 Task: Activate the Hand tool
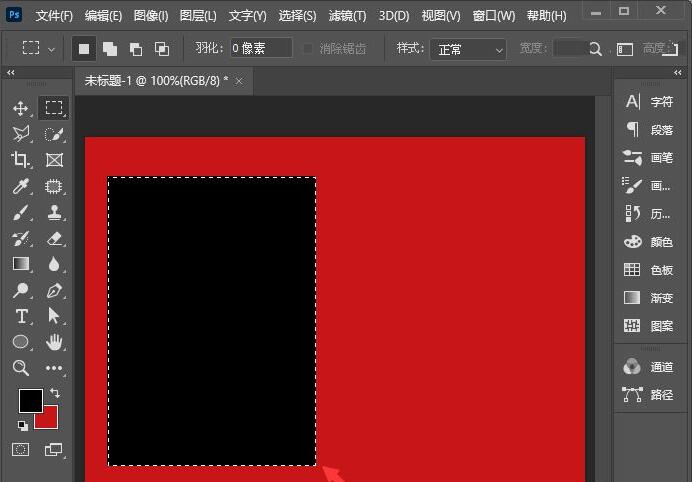54,342
